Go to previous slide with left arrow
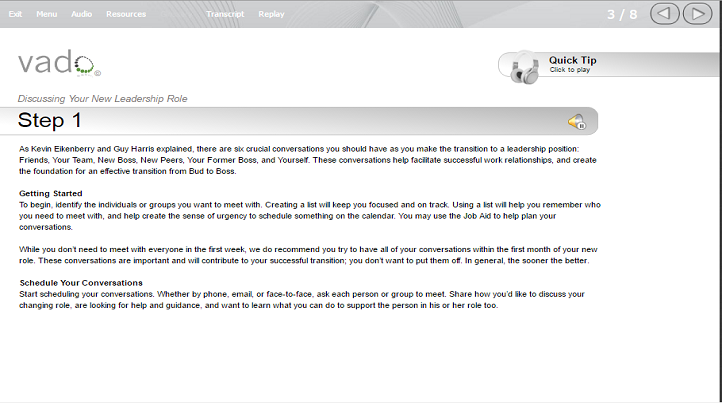The width and height of the screenshot is (722, 405). pos(664,14)
